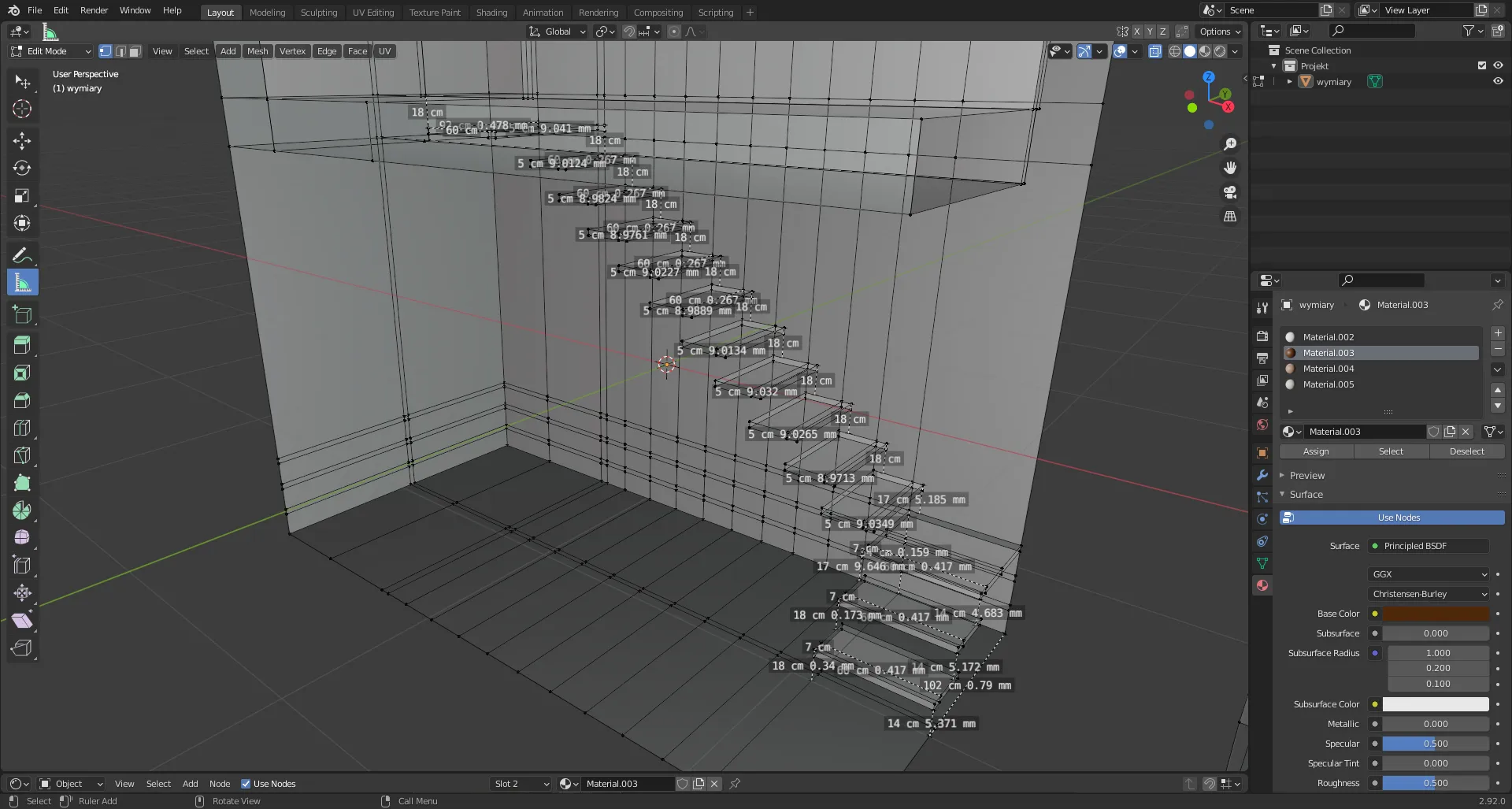Screen dimensions: 1512x809
Task: Open the Global transform orientation dropdown
Action: point(558,32)
